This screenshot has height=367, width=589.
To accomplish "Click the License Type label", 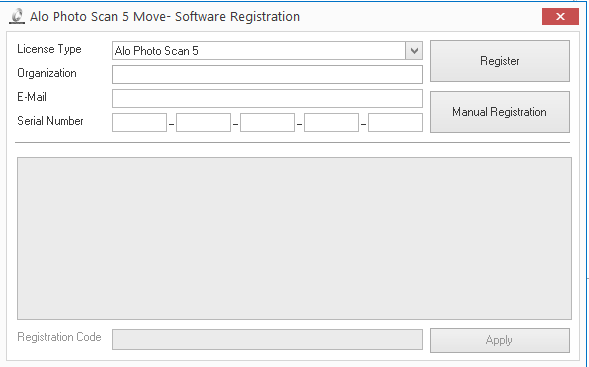I will (49, 49).
